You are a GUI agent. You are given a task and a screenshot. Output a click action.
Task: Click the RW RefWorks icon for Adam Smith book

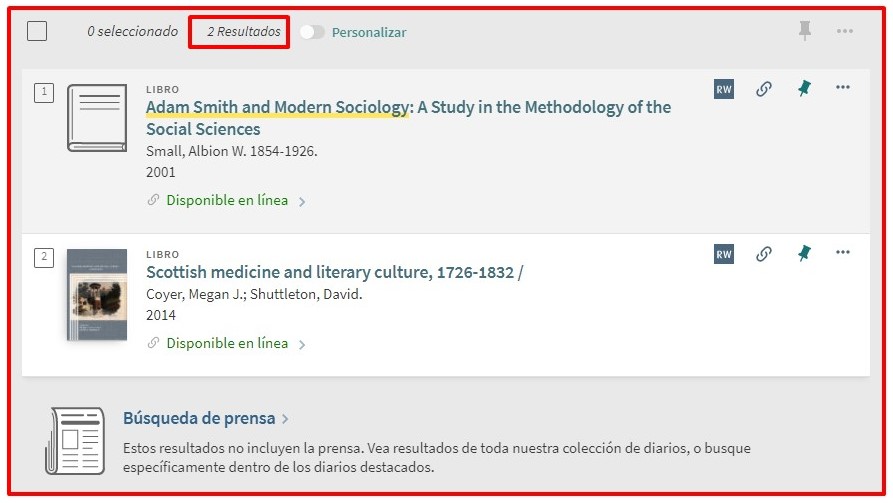724,89
